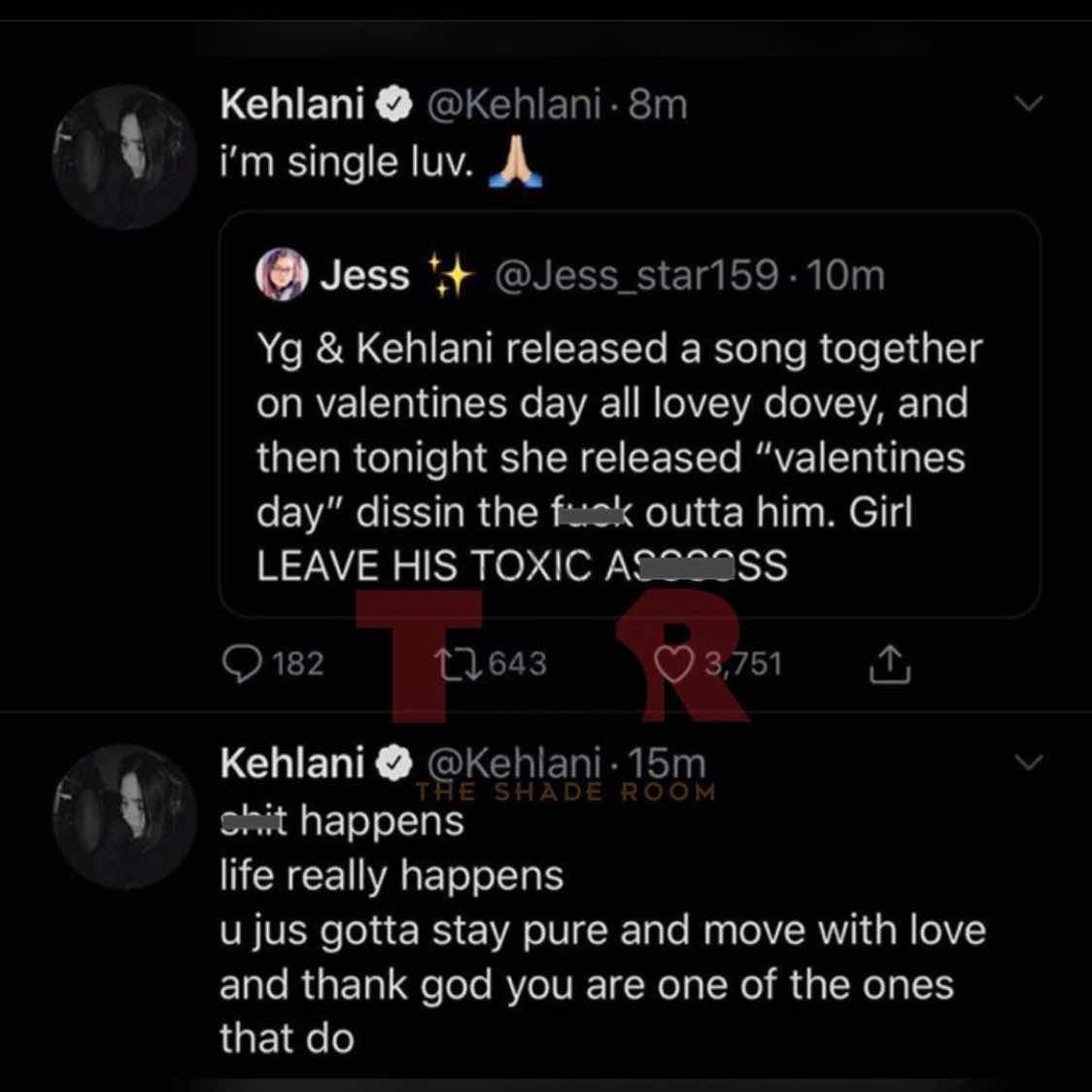The image size is (1092, 1092).
Task: Click the verified badge on the 15m tweet
Action: pyautogui.click(x=394, y=764)
